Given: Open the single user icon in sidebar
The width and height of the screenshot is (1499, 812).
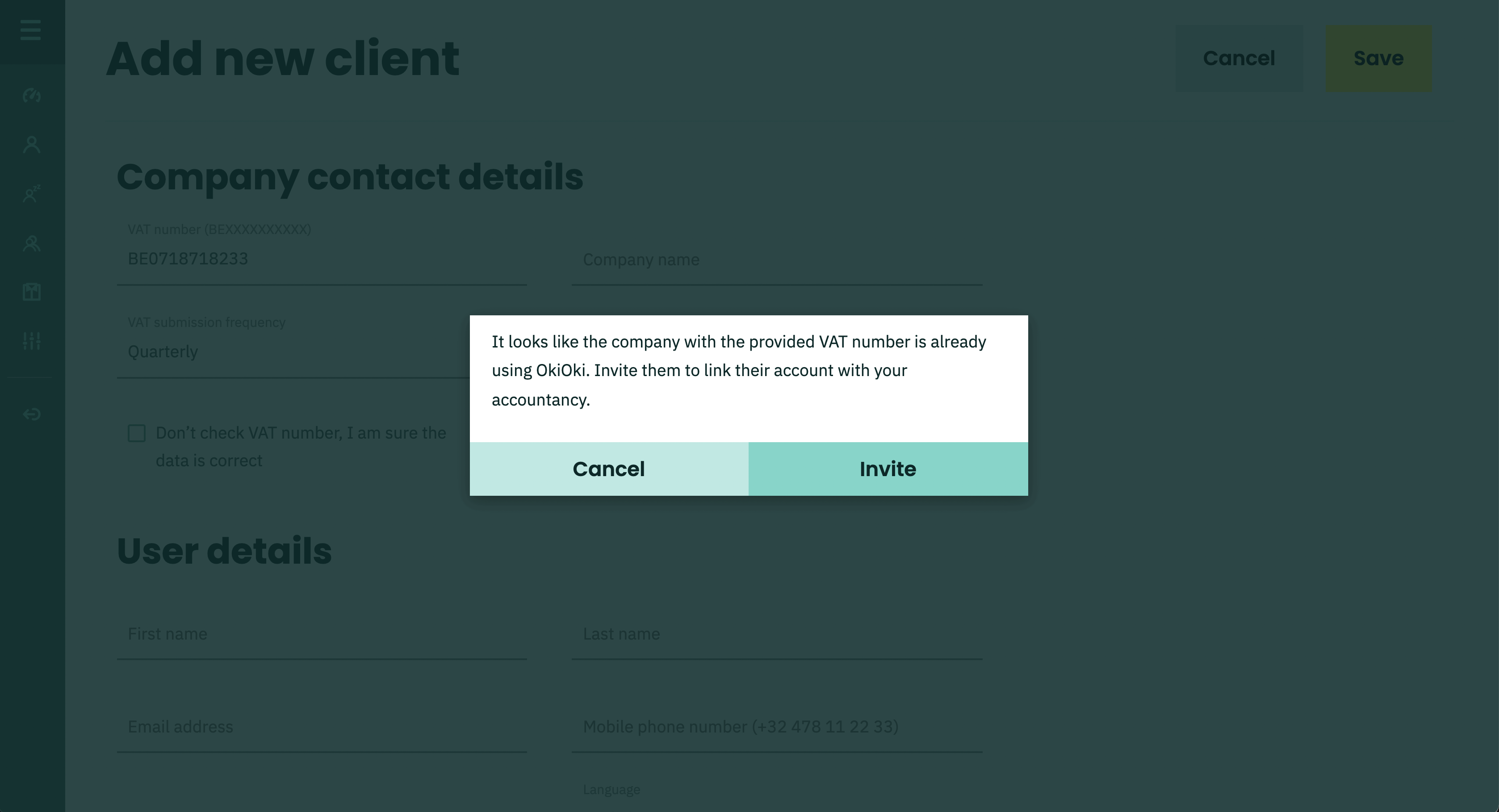Looking at the screenshot, I should pos(31,144).
